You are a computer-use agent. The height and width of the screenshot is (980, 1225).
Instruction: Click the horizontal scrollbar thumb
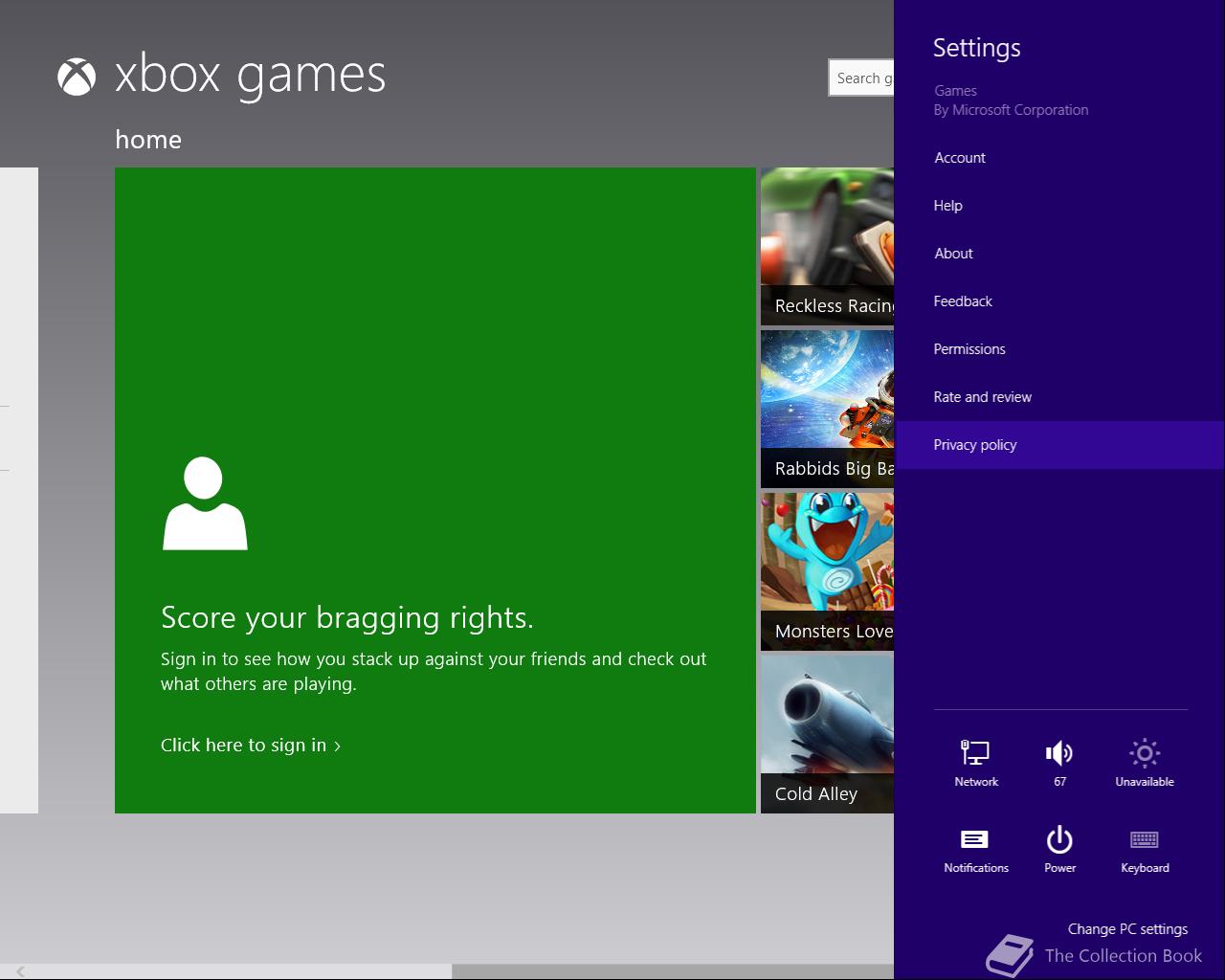tap(673, 971)
